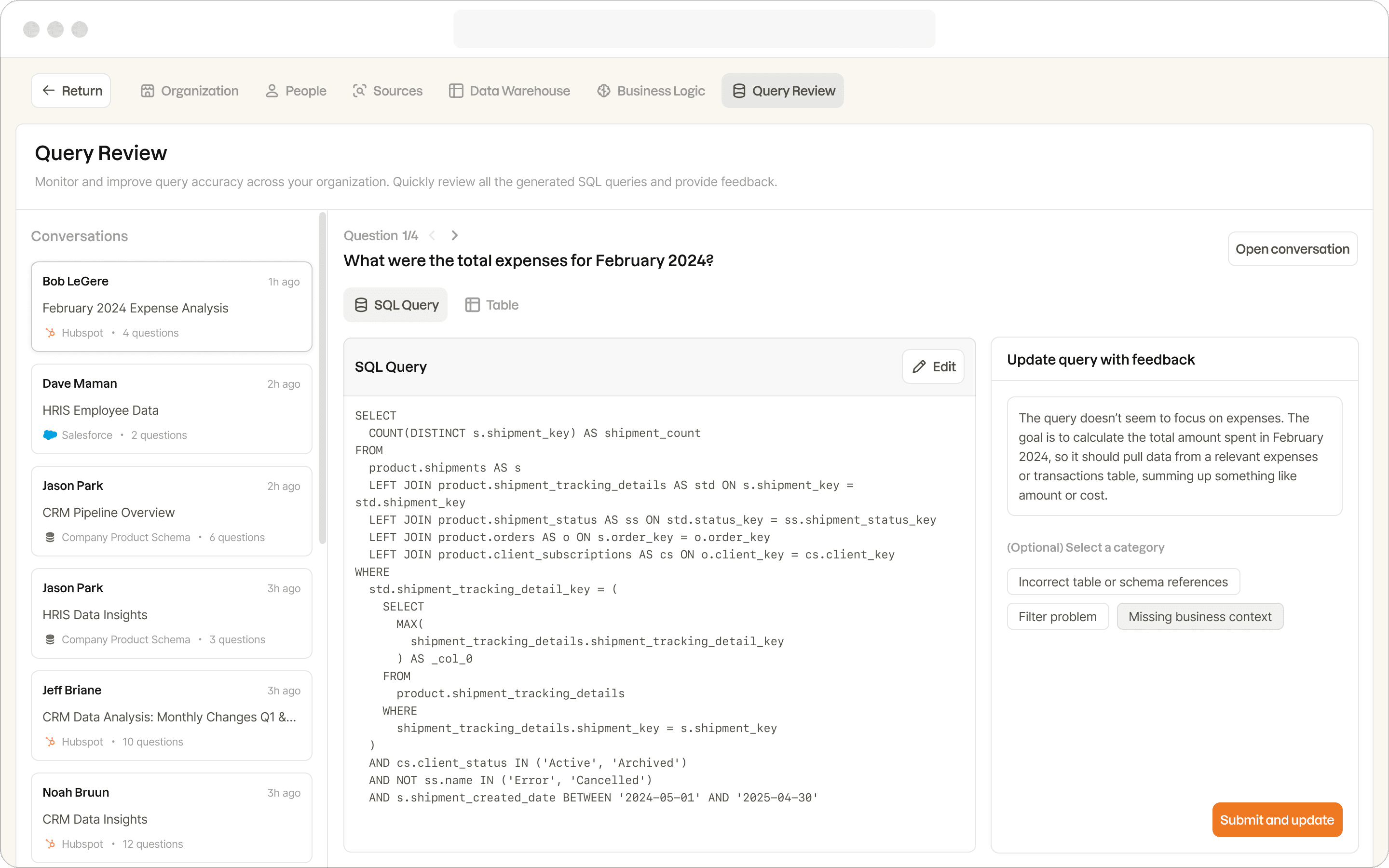Image resolution: width=1389 pixels, height=868 pixels.
Task: Click the People person icon
Action: [x=272, y=91]
